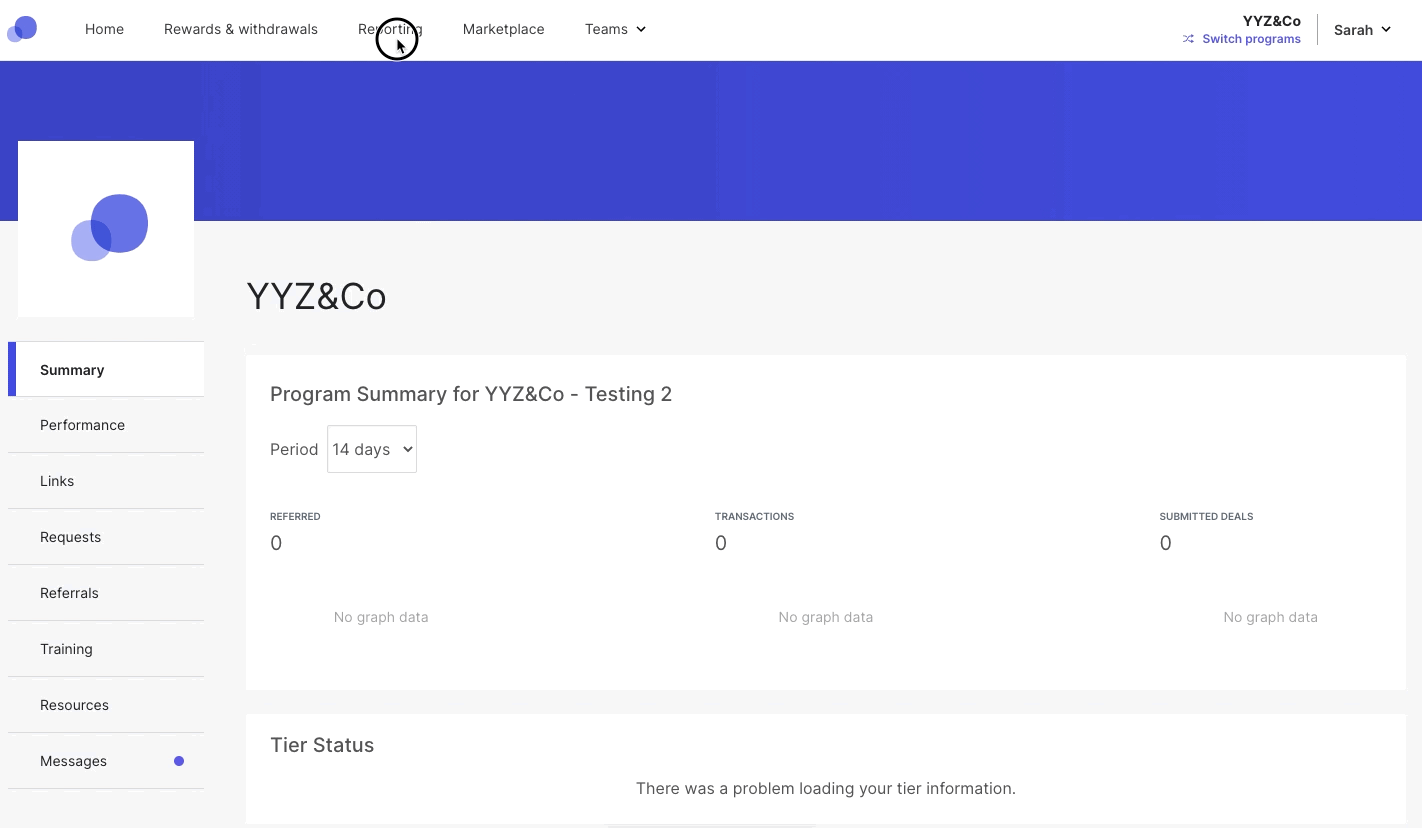Open the Resources sidebar item
Viewport: 1422px width, 828px height.
[106, 705]
